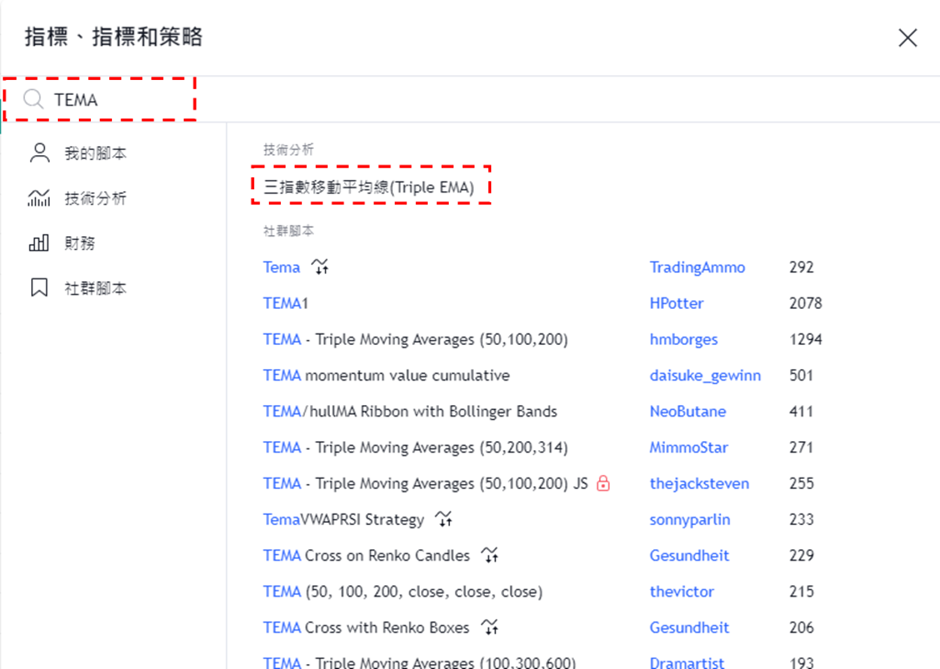This screenshot has width=940, height=669.
Task: Click the person icon beside 我的腳本
Action: point(39,153)
